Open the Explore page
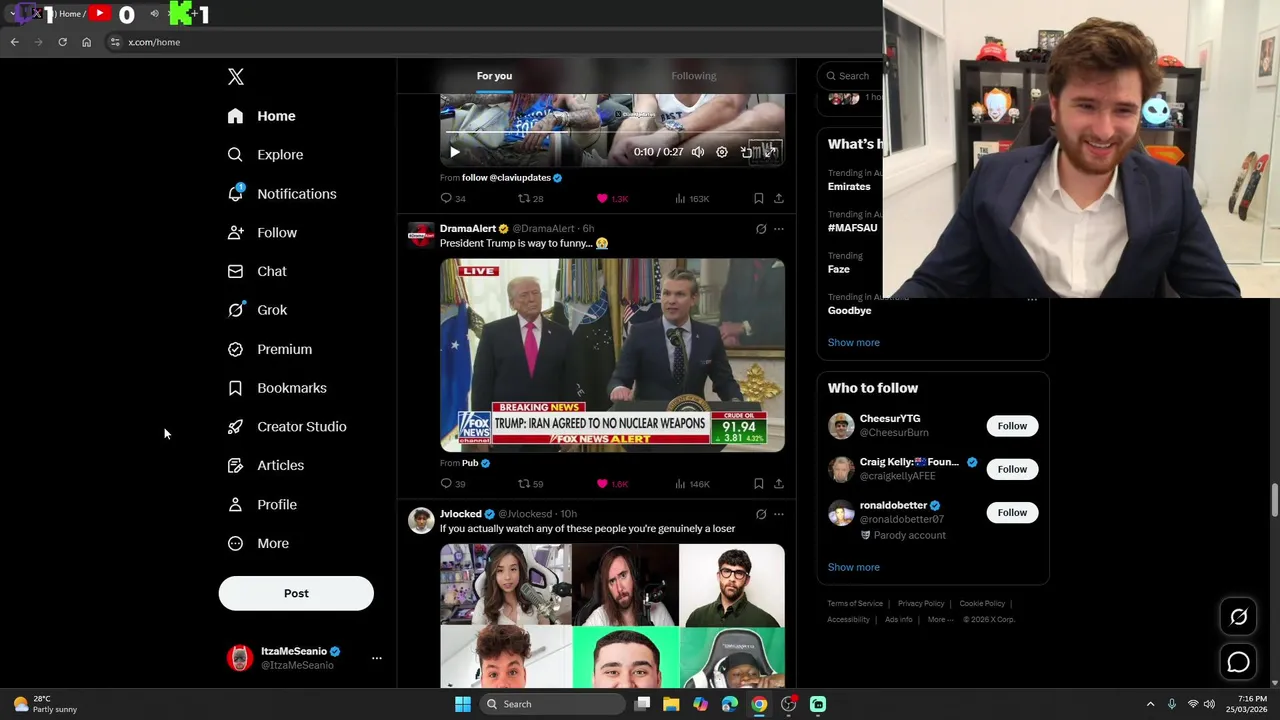1280x720 pixels. click(x=265, y=155)
